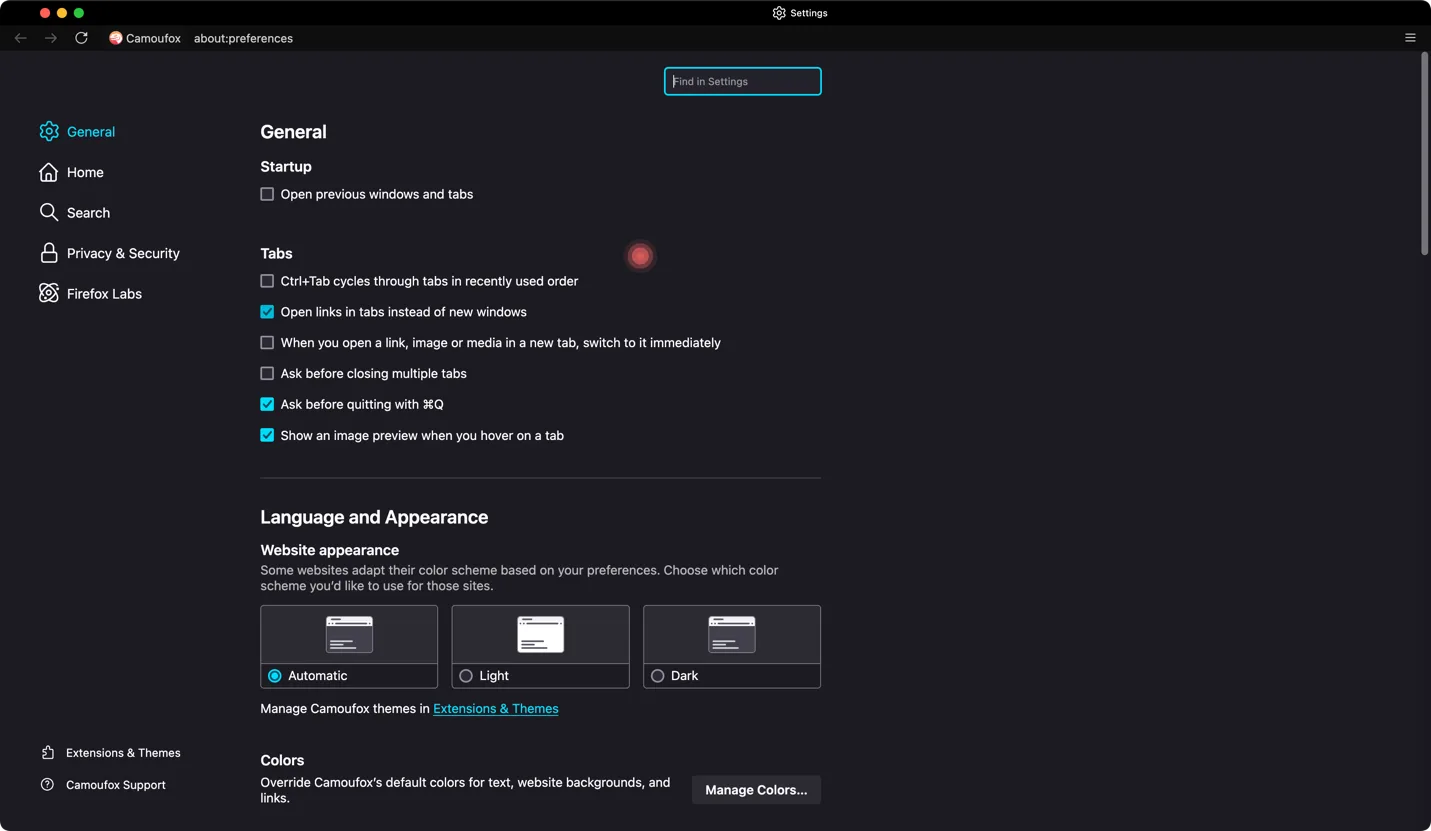Screen dimensions: 1431x831
Task: Click the Tabs subheading
Action: click(276, 253)
